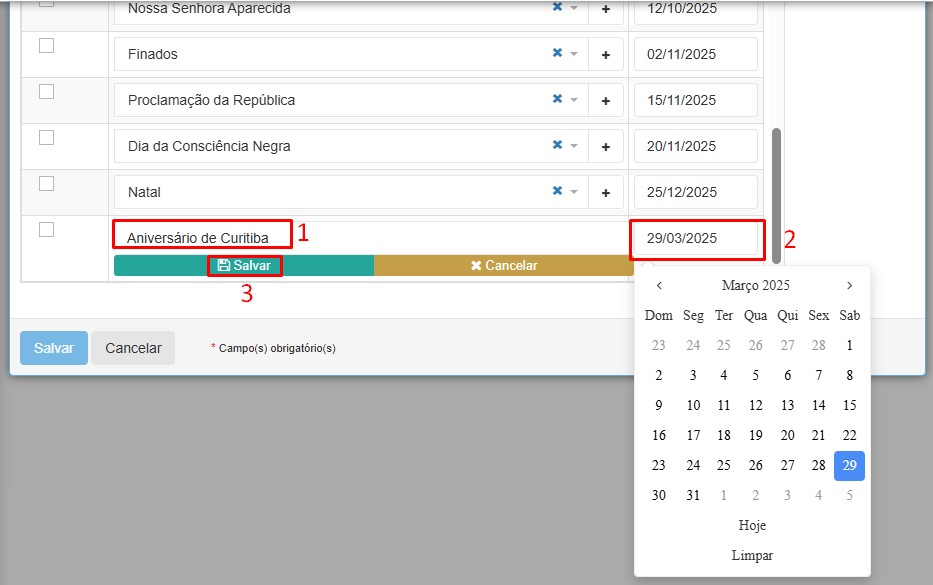Image resolution: width=933 pixels, height=585 pixels.
Task: Click the plus icon beside Proclamação da República
Action: (605, 100)
